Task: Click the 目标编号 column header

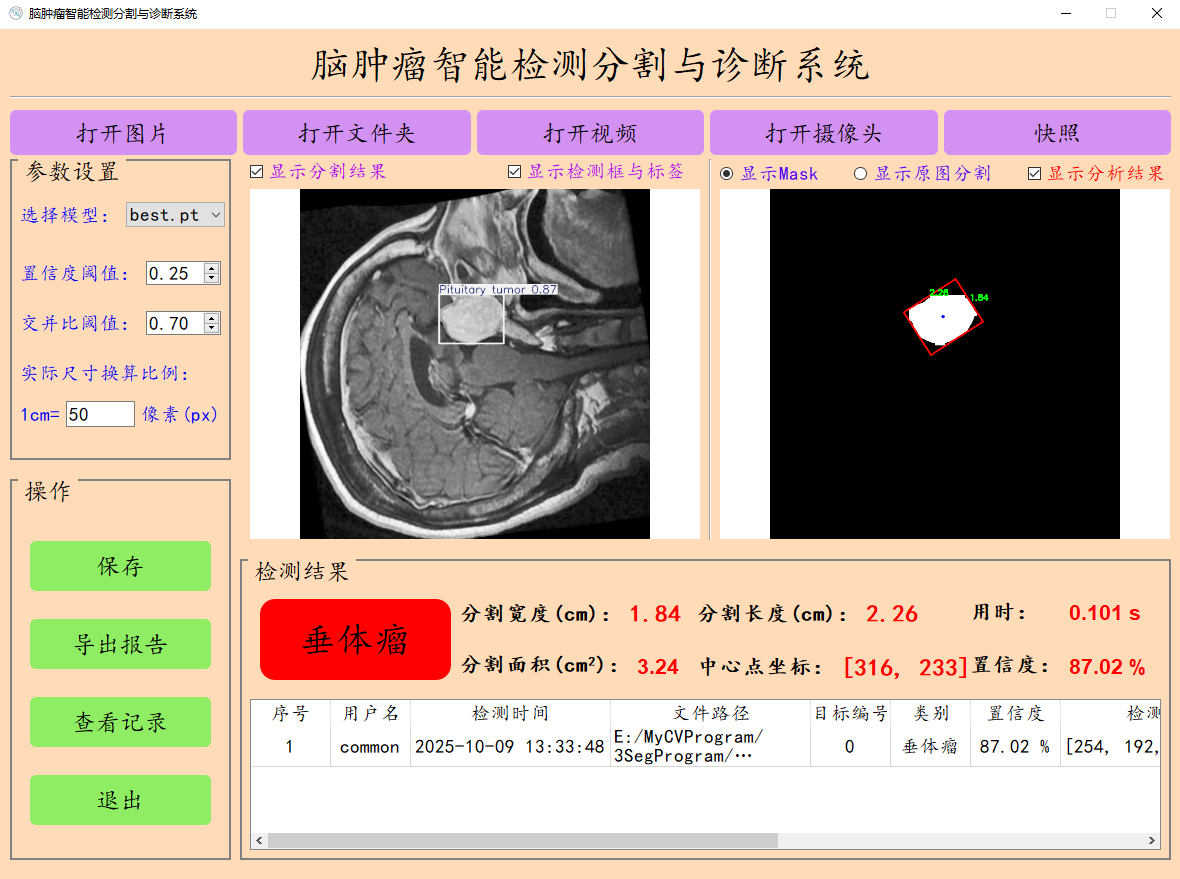Action: coord(850,713)
